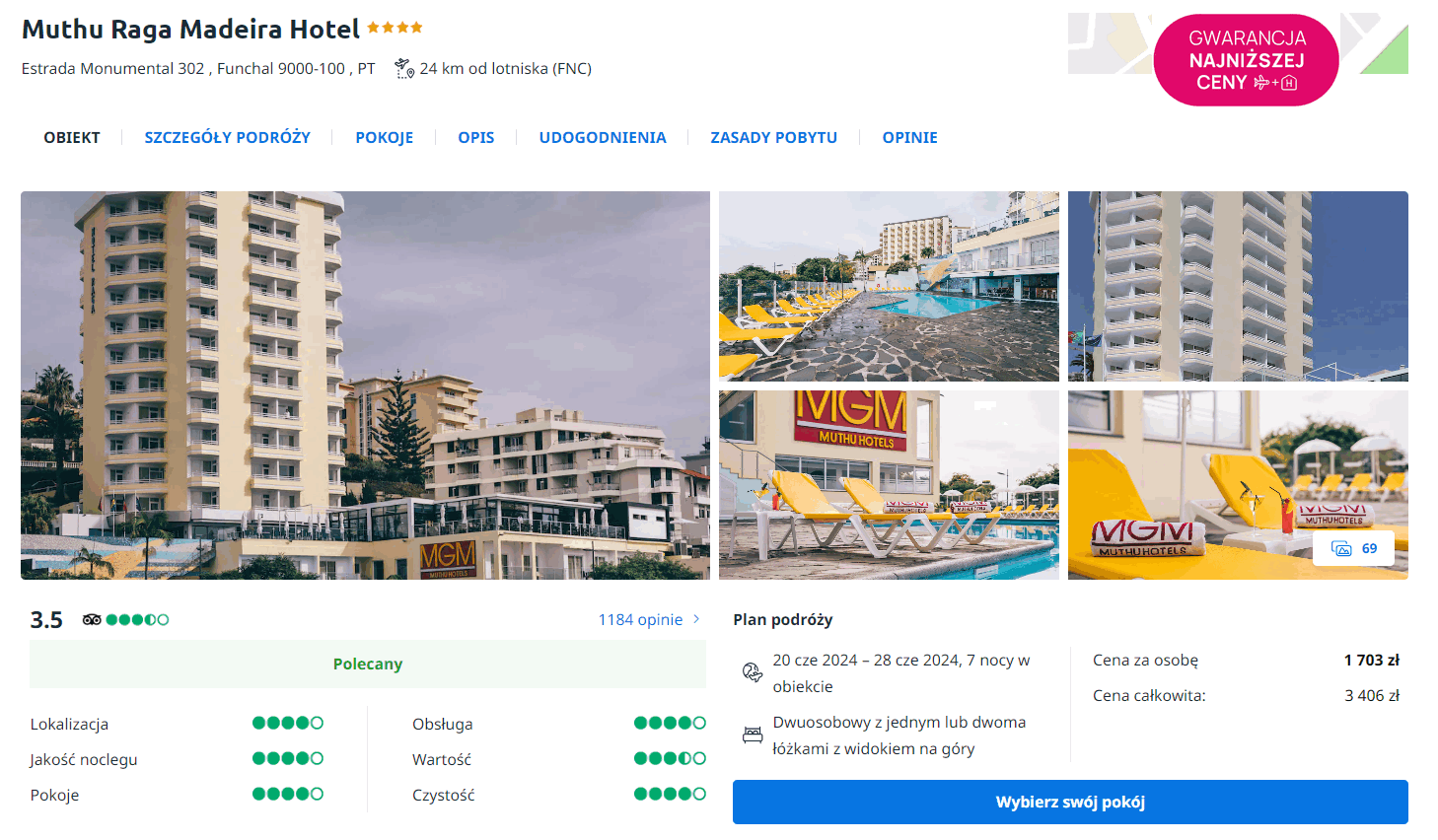1438x840 pixels.
Task: Open the MGM sign sunbeds photo
Action: click(x=889, y=485)
